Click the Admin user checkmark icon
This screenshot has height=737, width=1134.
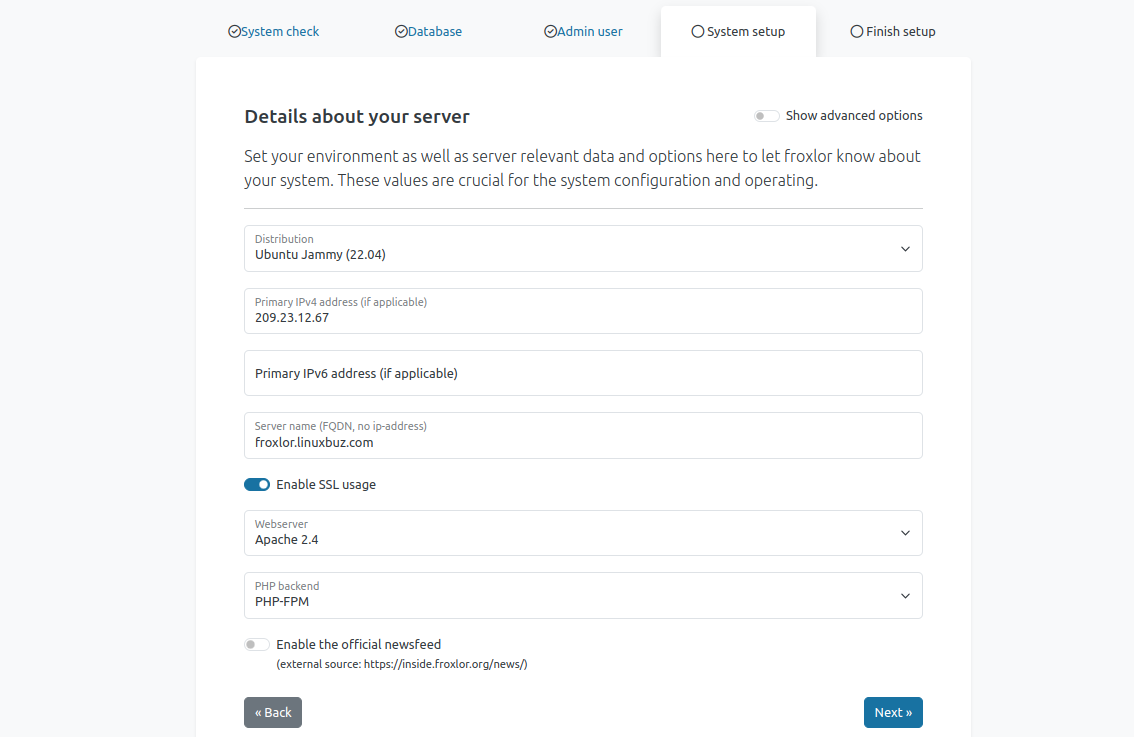pyautogui.click(x=550, y=32)
